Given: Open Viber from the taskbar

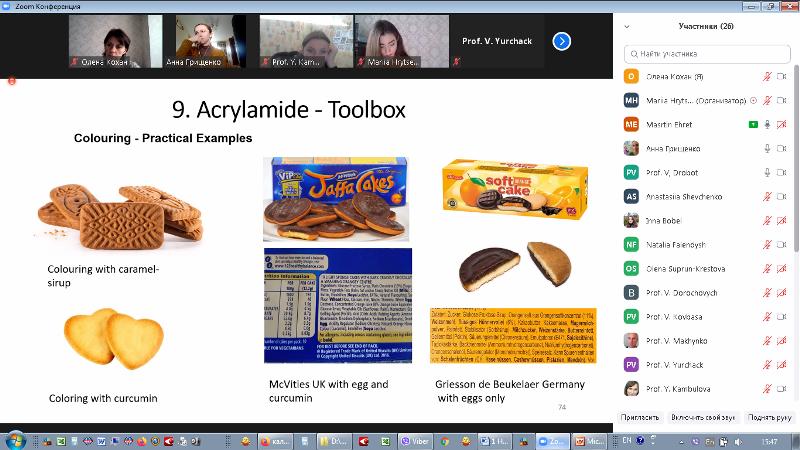Looking at the screenshot, I should (x=415, y=441).
